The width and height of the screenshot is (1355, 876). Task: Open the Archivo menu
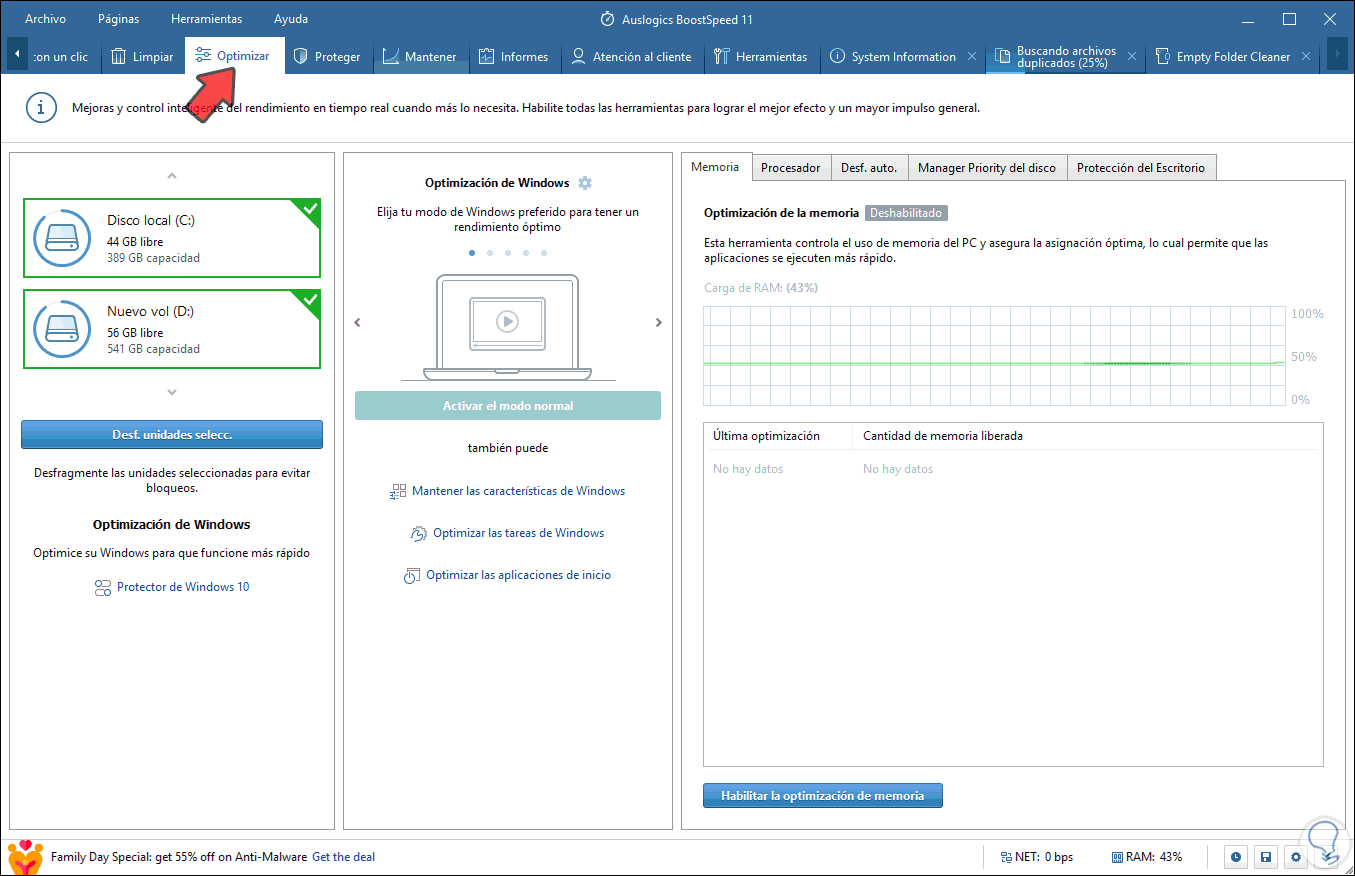pyautogui.click(x=46, y=19)
